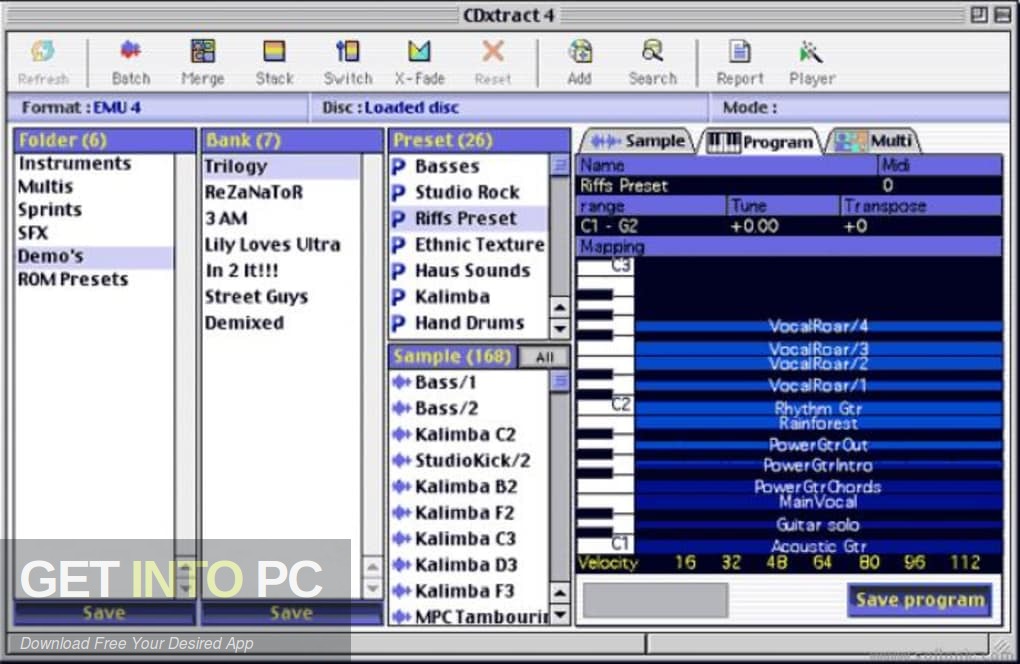
Task: Select the ROM Presets folder
Action: 94,280
